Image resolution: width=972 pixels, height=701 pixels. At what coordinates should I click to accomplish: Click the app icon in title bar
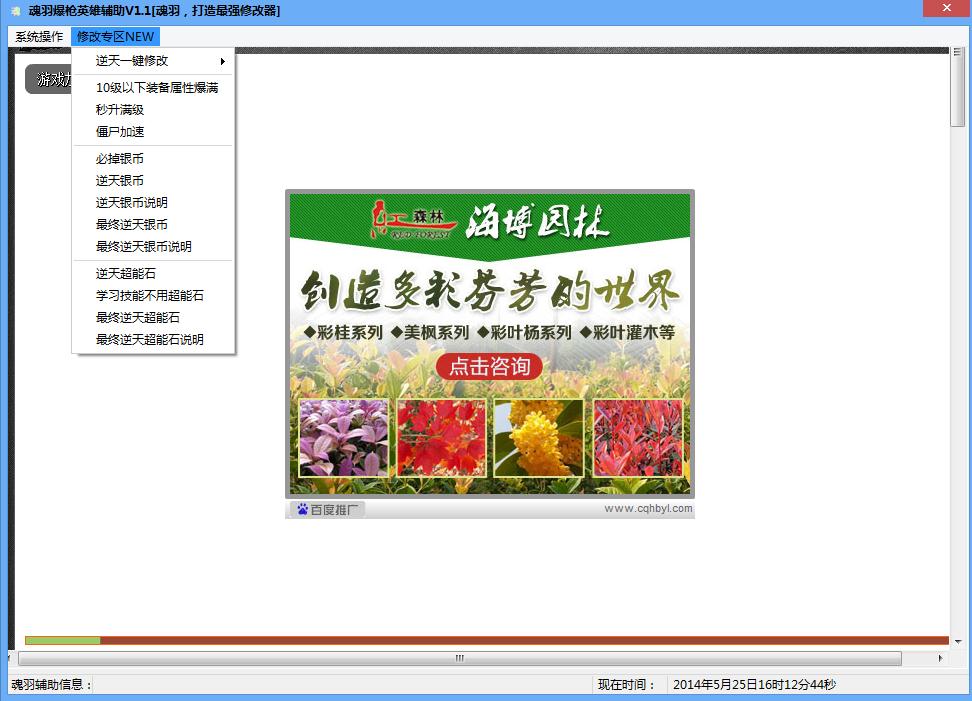(x=15, y=11)
